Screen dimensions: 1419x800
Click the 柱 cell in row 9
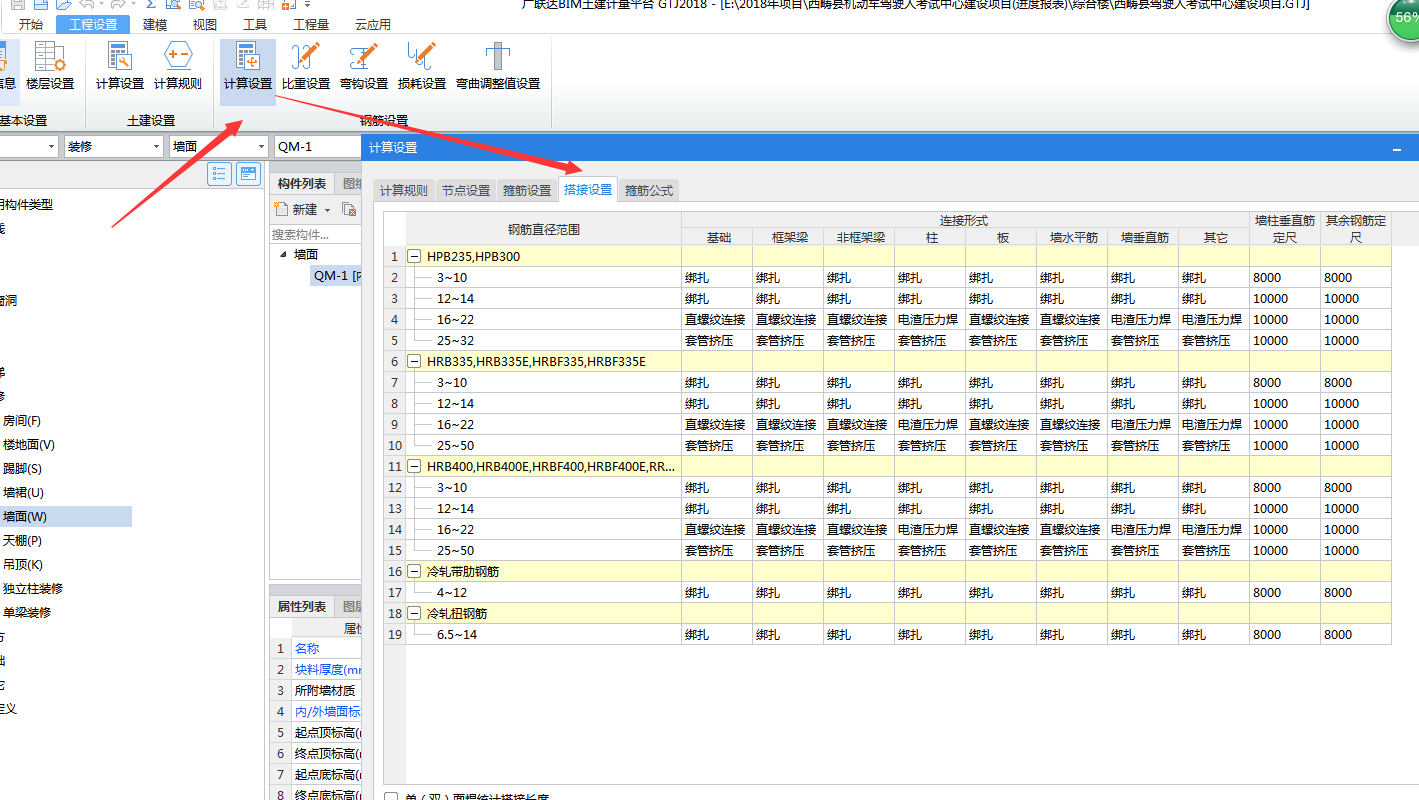[x=929, y=425]
